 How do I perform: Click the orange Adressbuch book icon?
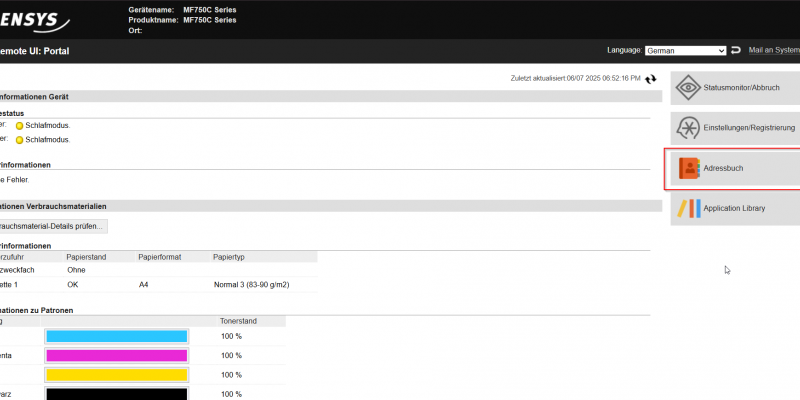688,169
